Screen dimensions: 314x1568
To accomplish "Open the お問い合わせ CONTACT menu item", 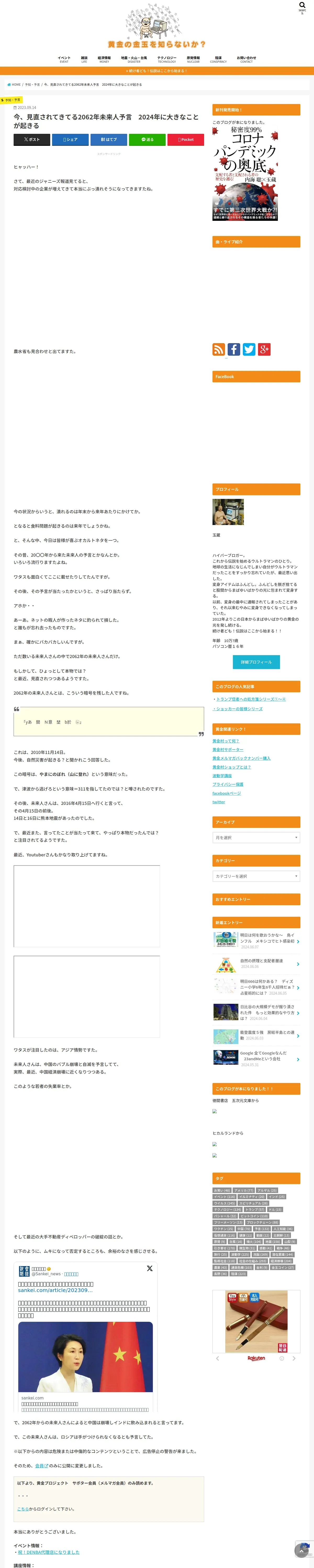I will point(246,60).
